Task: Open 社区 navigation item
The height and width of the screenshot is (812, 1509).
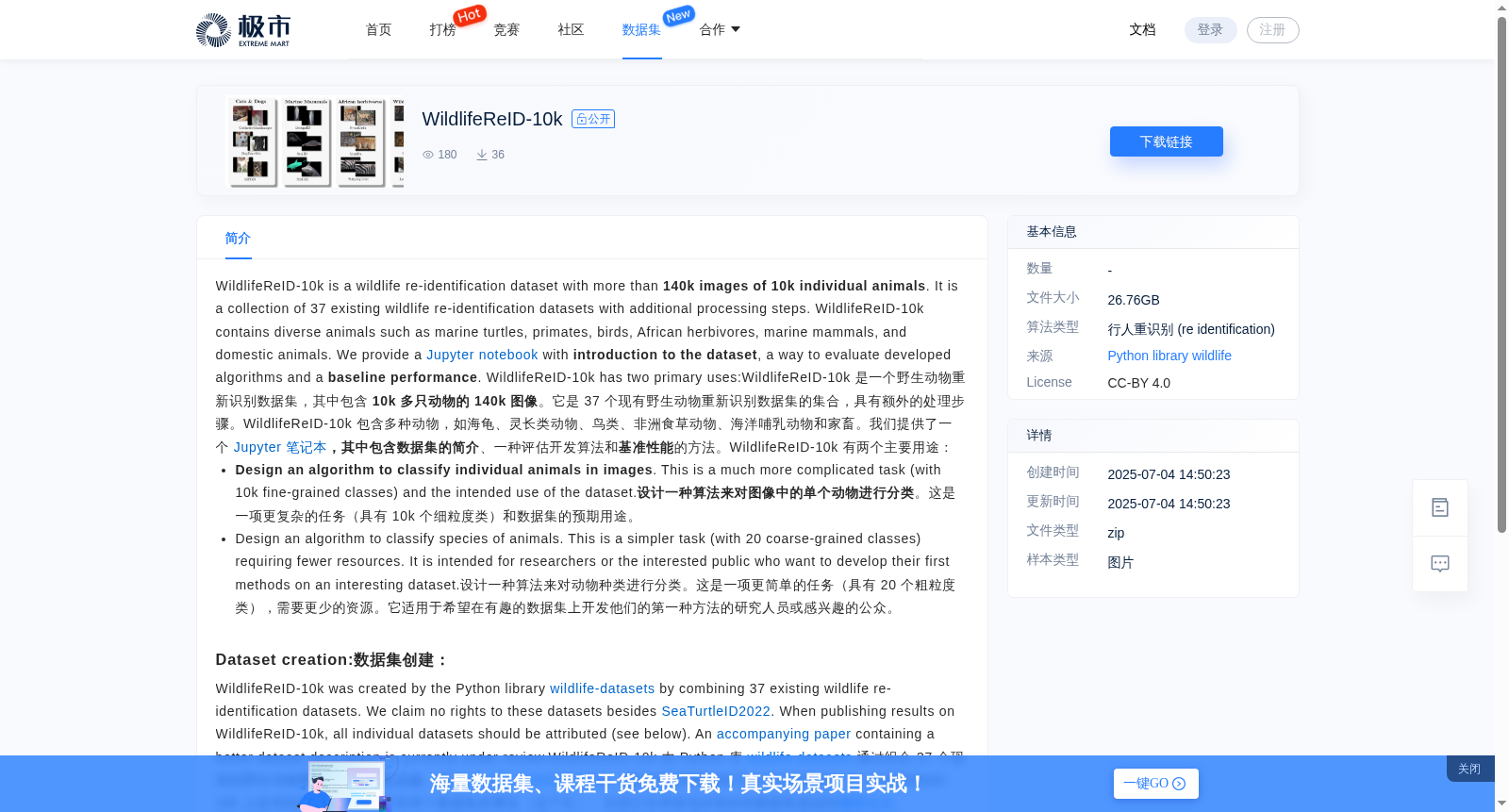Action: [571, 30]
